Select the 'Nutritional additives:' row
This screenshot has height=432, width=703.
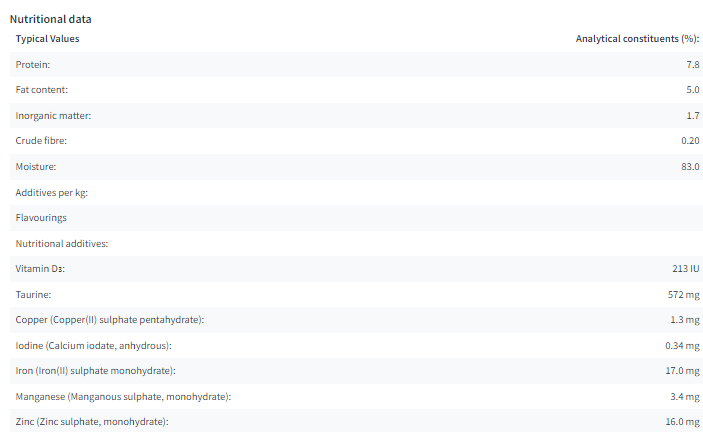[x=356, y=244]
